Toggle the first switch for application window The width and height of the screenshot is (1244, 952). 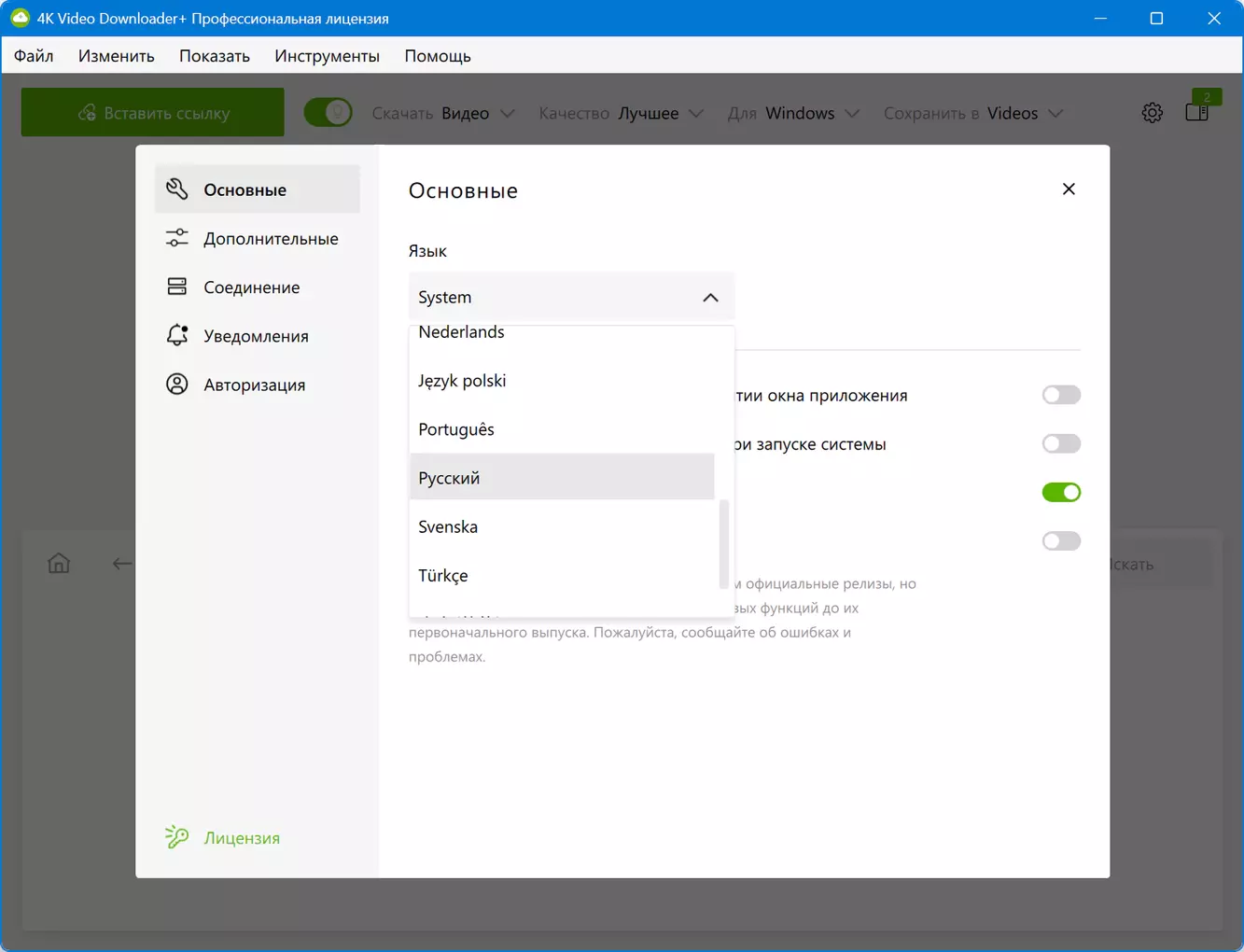1061,395
